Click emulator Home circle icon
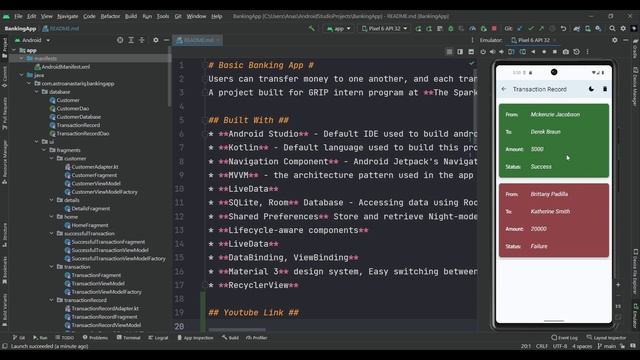This screenshot has width=640, height=360. click(544, 52)
